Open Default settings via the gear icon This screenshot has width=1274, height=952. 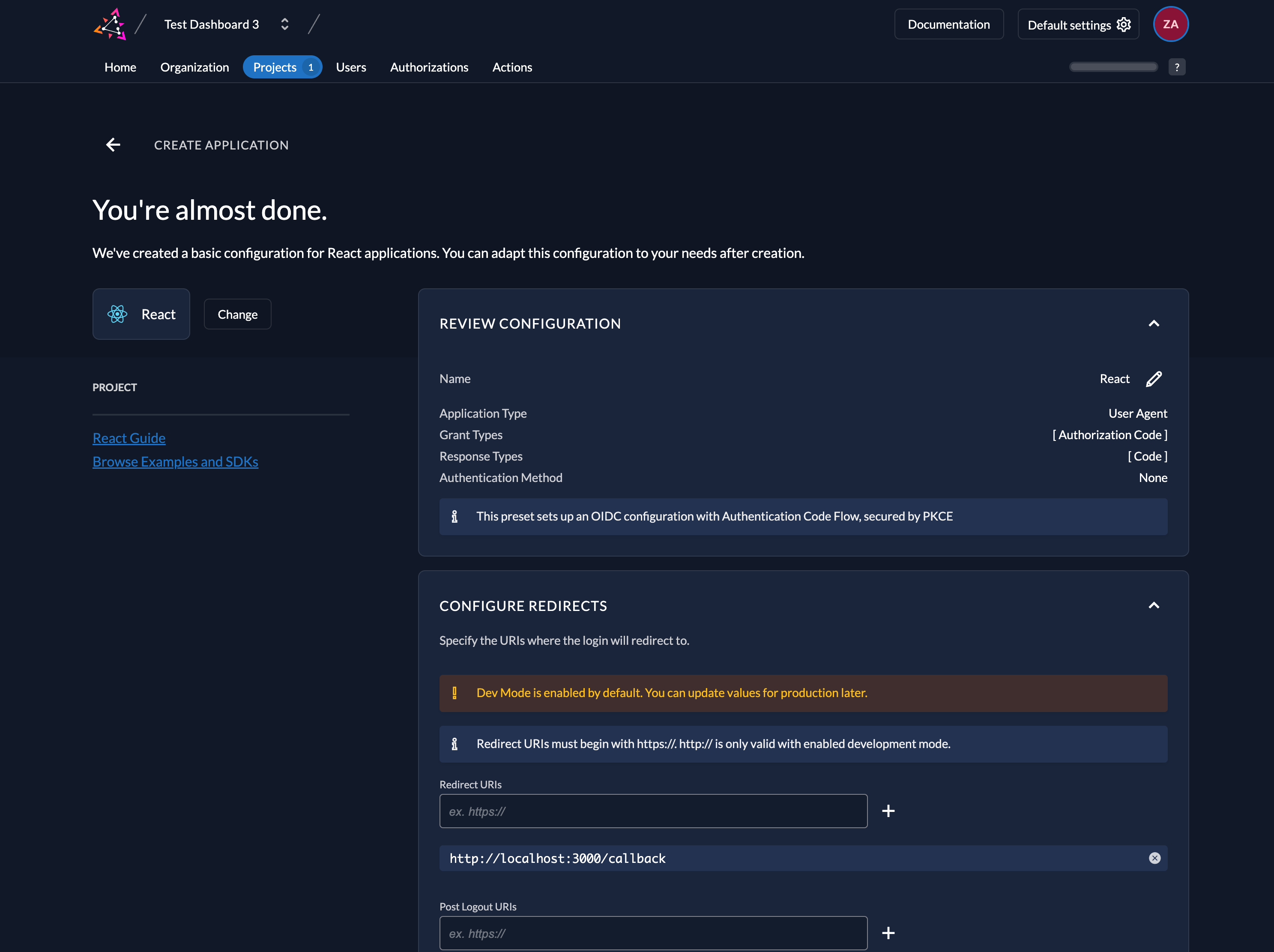coord(1123,24)
